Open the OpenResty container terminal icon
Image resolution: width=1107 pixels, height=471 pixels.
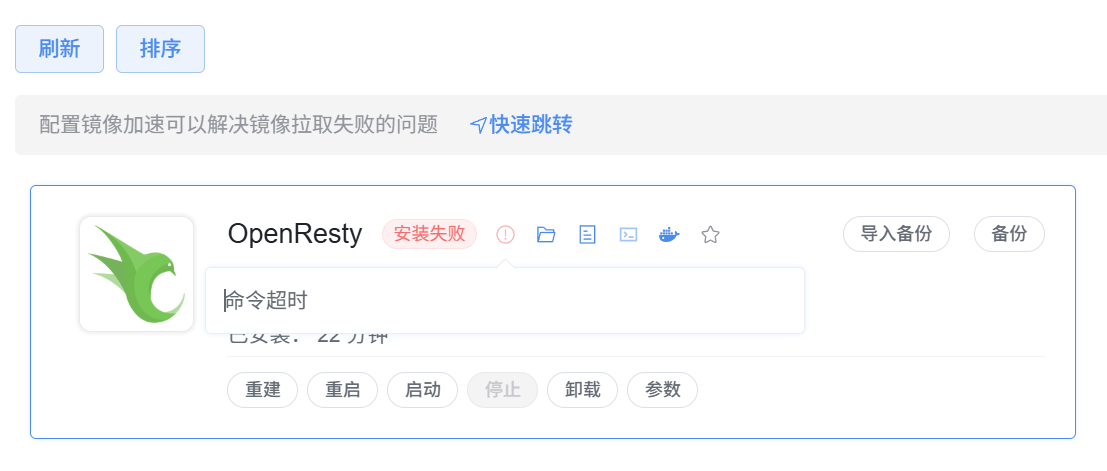tap(628, 235)
